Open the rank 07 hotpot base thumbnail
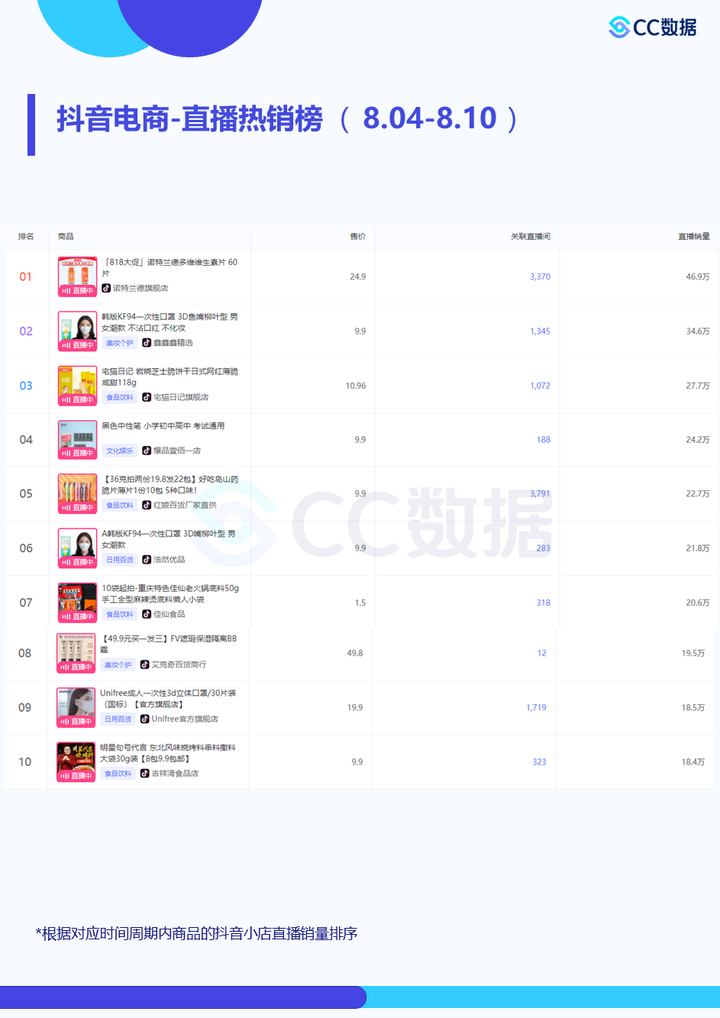This screenshot has height=1018, width=720. click(x=77, y=602)
